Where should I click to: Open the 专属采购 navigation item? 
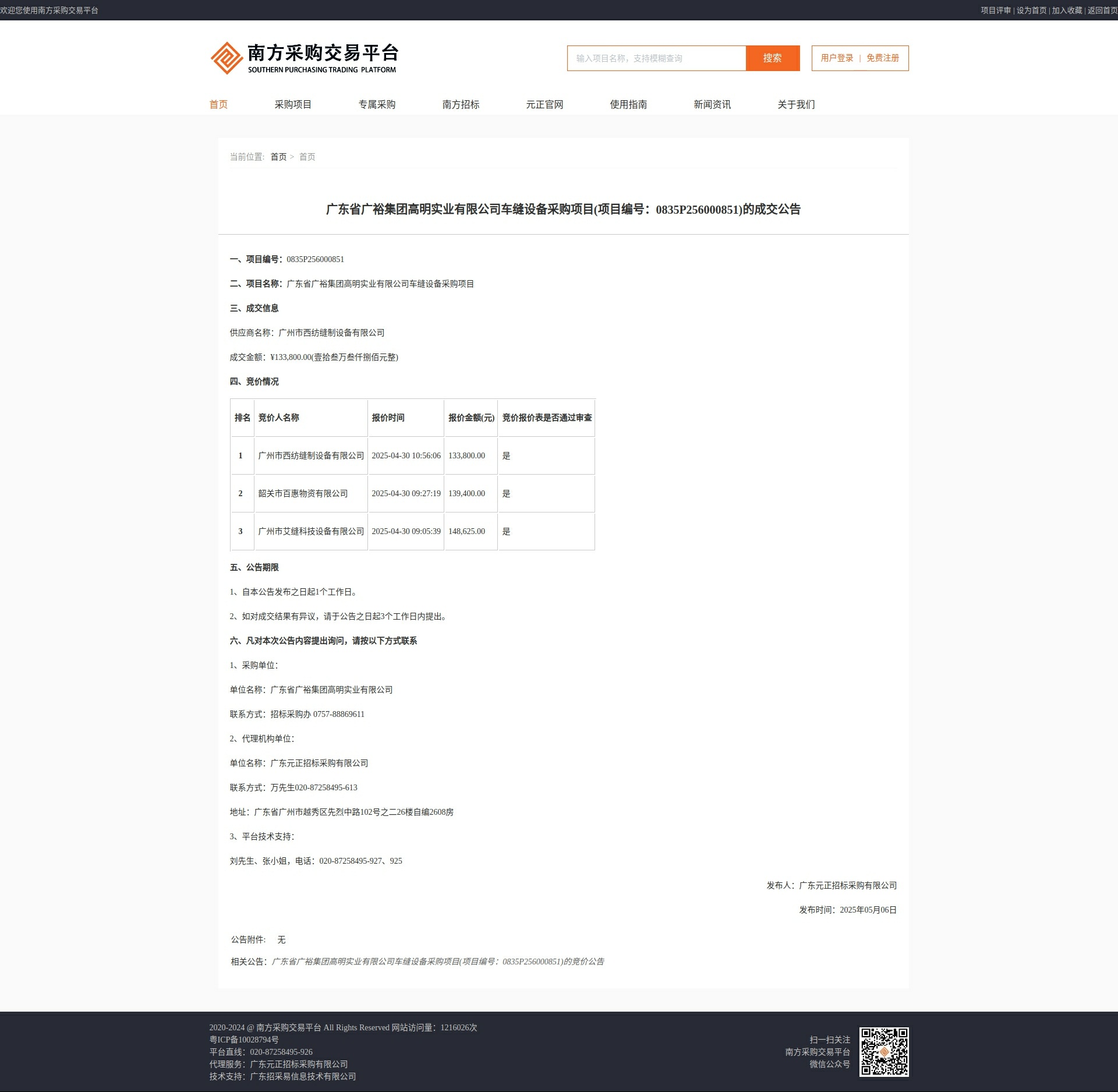click(x=377, y=105)
